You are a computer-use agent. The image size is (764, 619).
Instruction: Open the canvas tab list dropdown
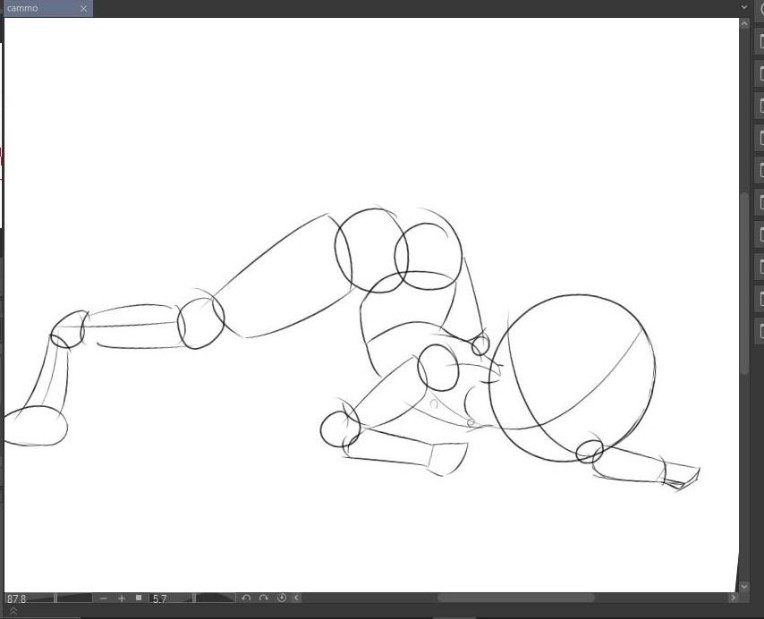[x=744, y=7]
